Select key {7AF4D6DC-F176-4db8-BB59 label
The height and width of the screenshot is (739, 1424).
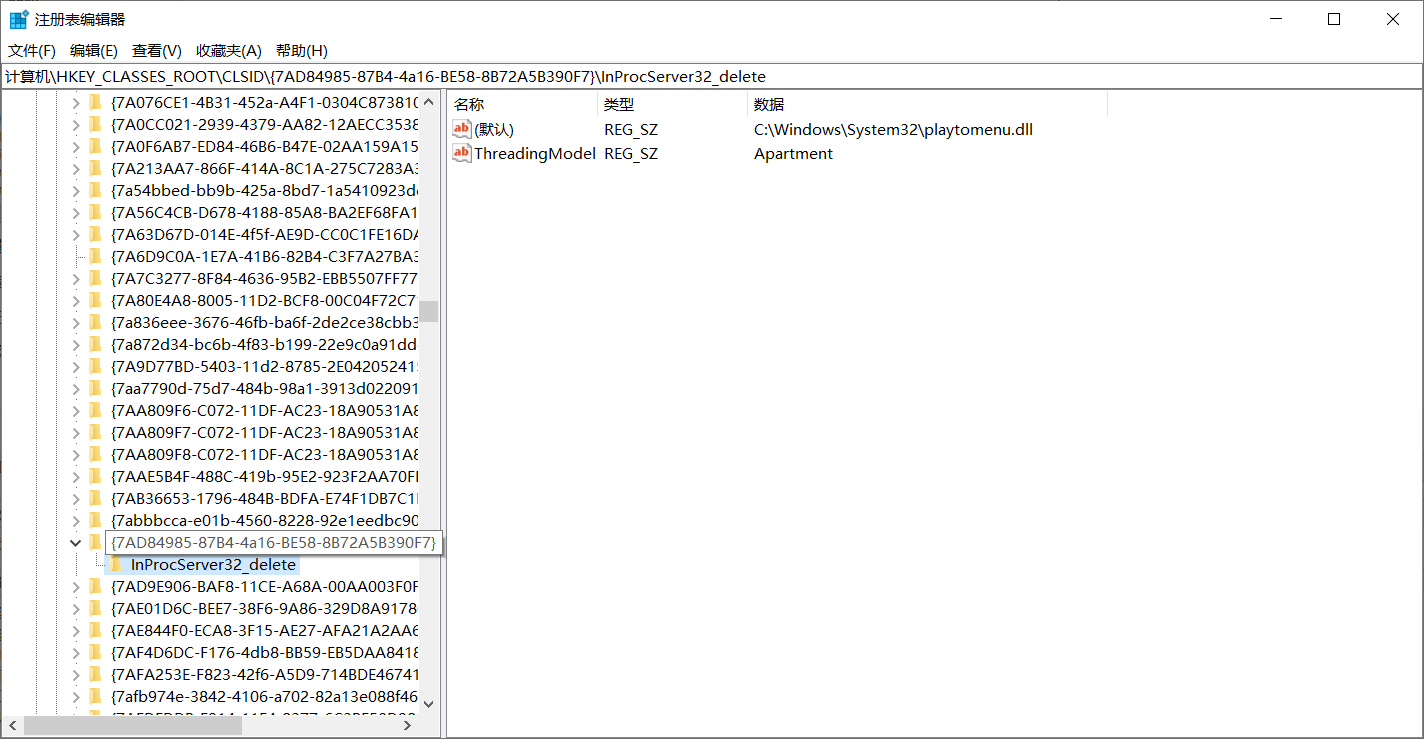264,653
